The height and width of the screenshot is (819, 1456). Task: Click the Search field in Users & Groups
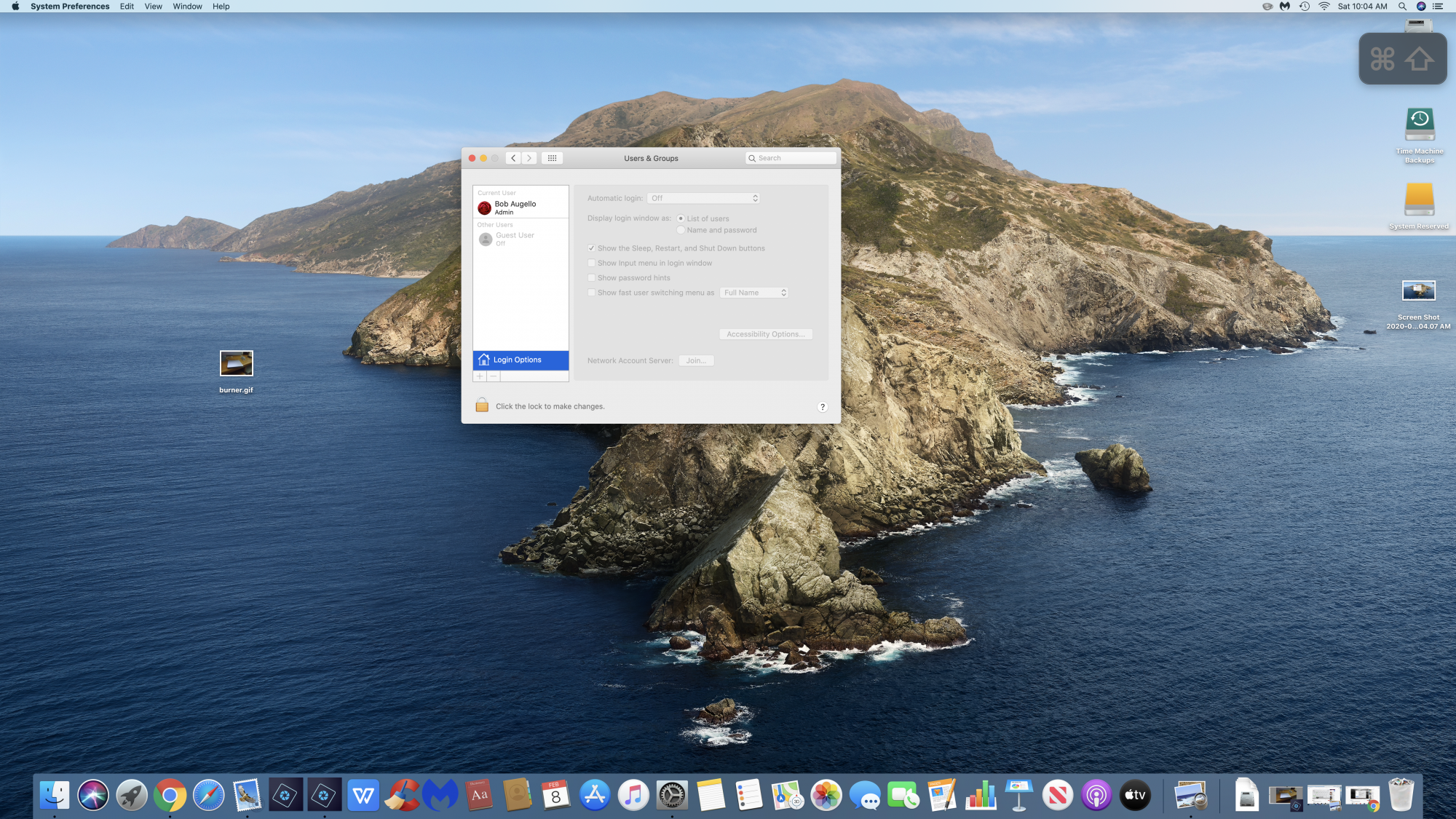tap(794, 158)
